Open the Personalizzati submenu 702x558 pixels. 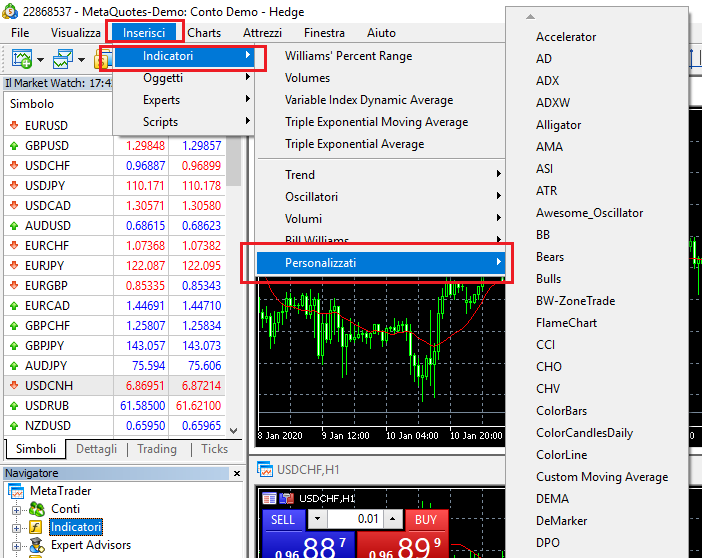tap(381, 263)
